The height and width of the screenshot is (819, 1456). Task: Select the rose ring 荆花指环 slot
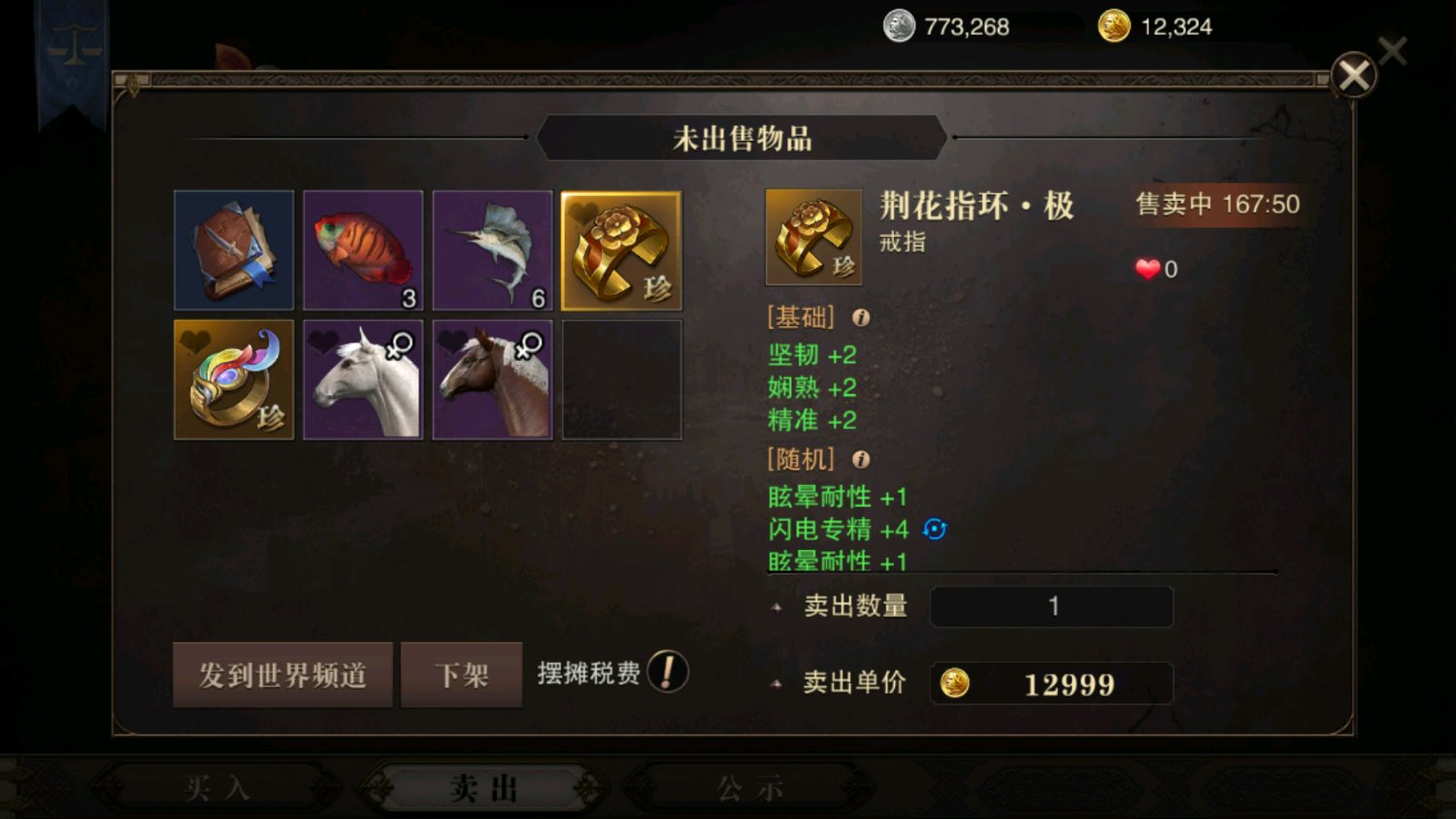pos(621,250)
